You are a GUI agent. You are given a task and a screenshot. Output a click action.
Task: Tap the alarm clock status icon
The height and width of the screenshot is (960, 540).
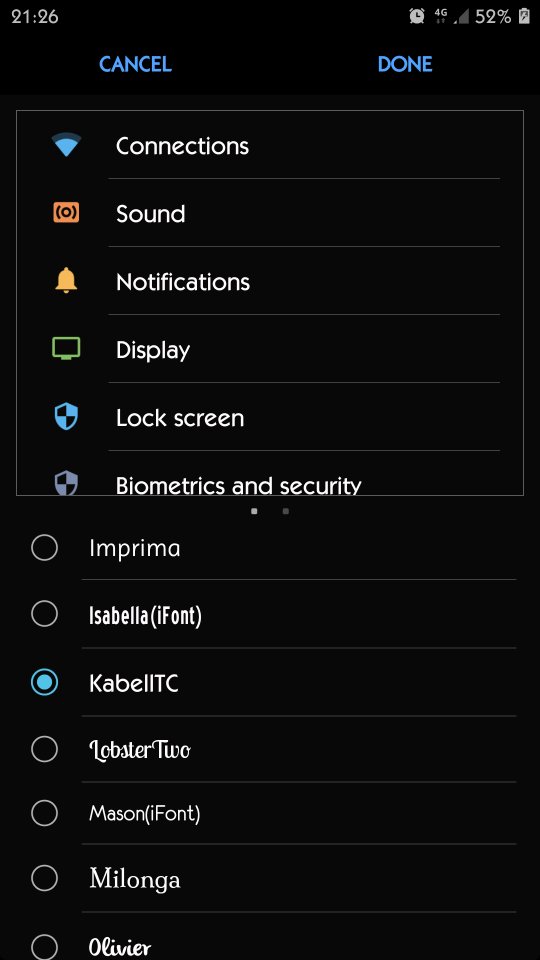[x=417, y=17]
